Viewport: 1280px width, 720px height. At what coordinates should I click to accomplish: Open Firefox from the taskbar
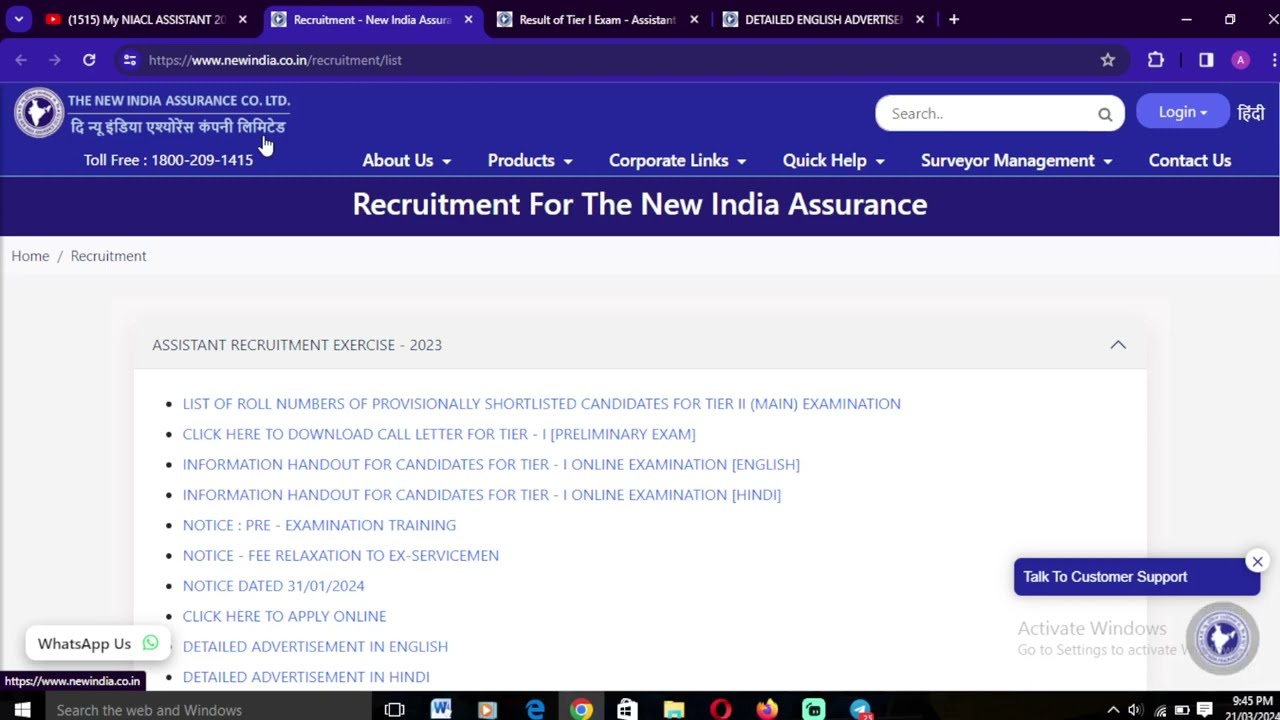[x=767, y=710]
